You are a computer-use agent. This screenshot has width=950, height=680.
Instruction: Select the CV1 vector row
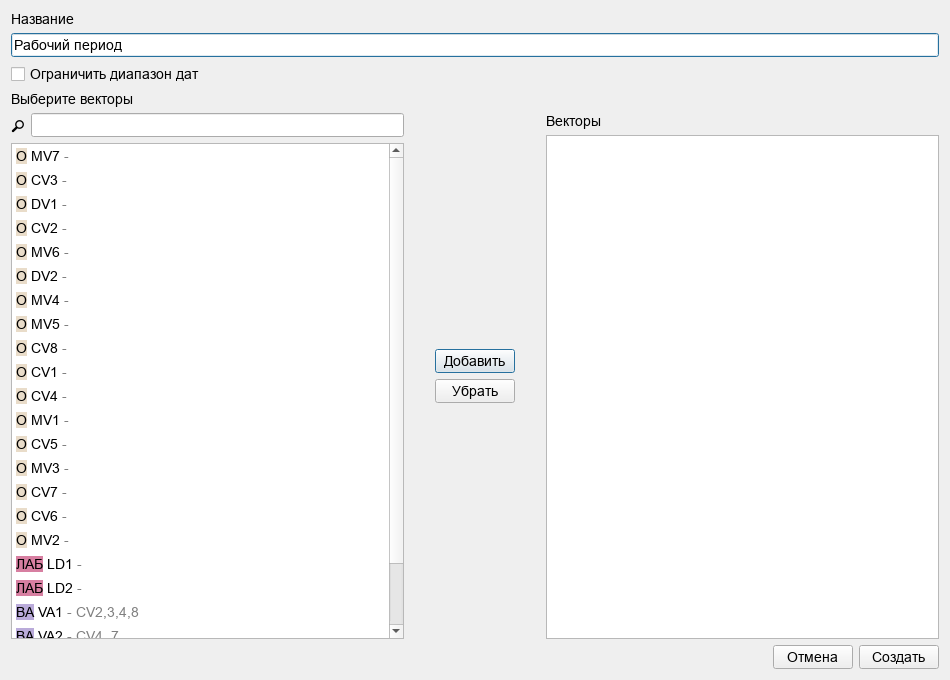pyautogui.click(x=201, y=372)
